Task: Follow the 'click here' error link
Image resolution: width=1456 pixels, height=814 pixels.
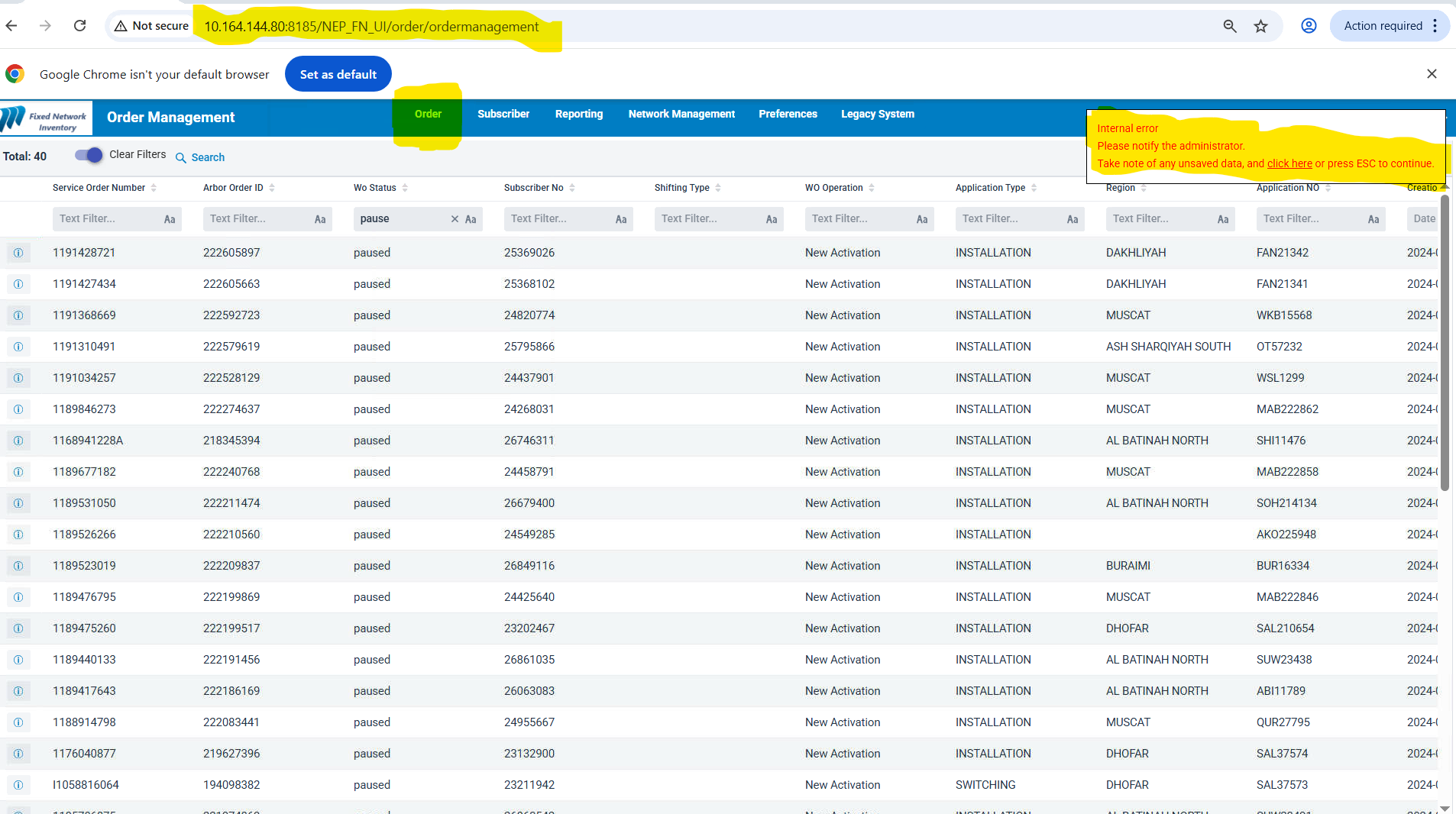Action: [1289, 163]
